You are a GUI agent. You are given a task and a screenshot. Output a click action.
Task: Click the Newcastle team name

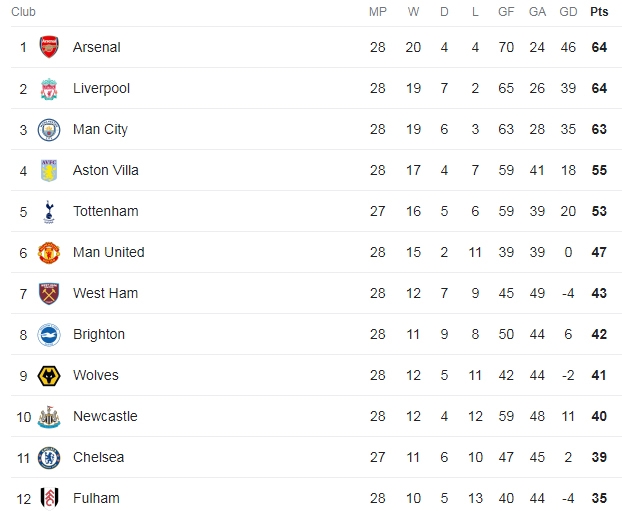coord(105,416)
